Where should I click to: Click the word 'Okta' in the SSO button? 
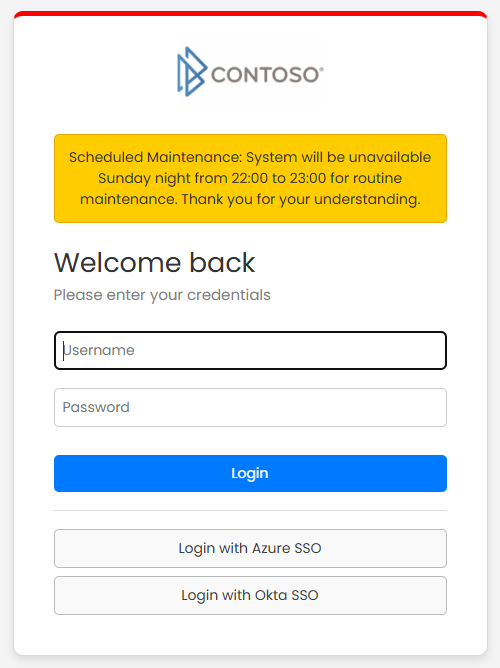pos(271,595)
